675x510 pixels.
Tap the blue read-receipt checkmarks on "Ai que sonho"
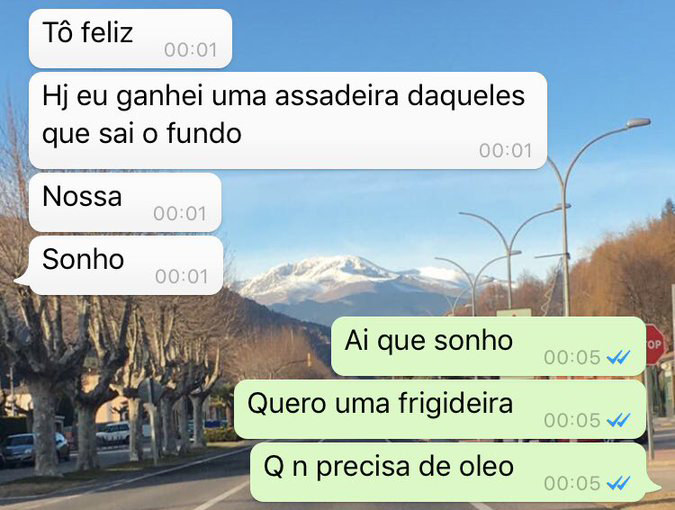point(619,357)
